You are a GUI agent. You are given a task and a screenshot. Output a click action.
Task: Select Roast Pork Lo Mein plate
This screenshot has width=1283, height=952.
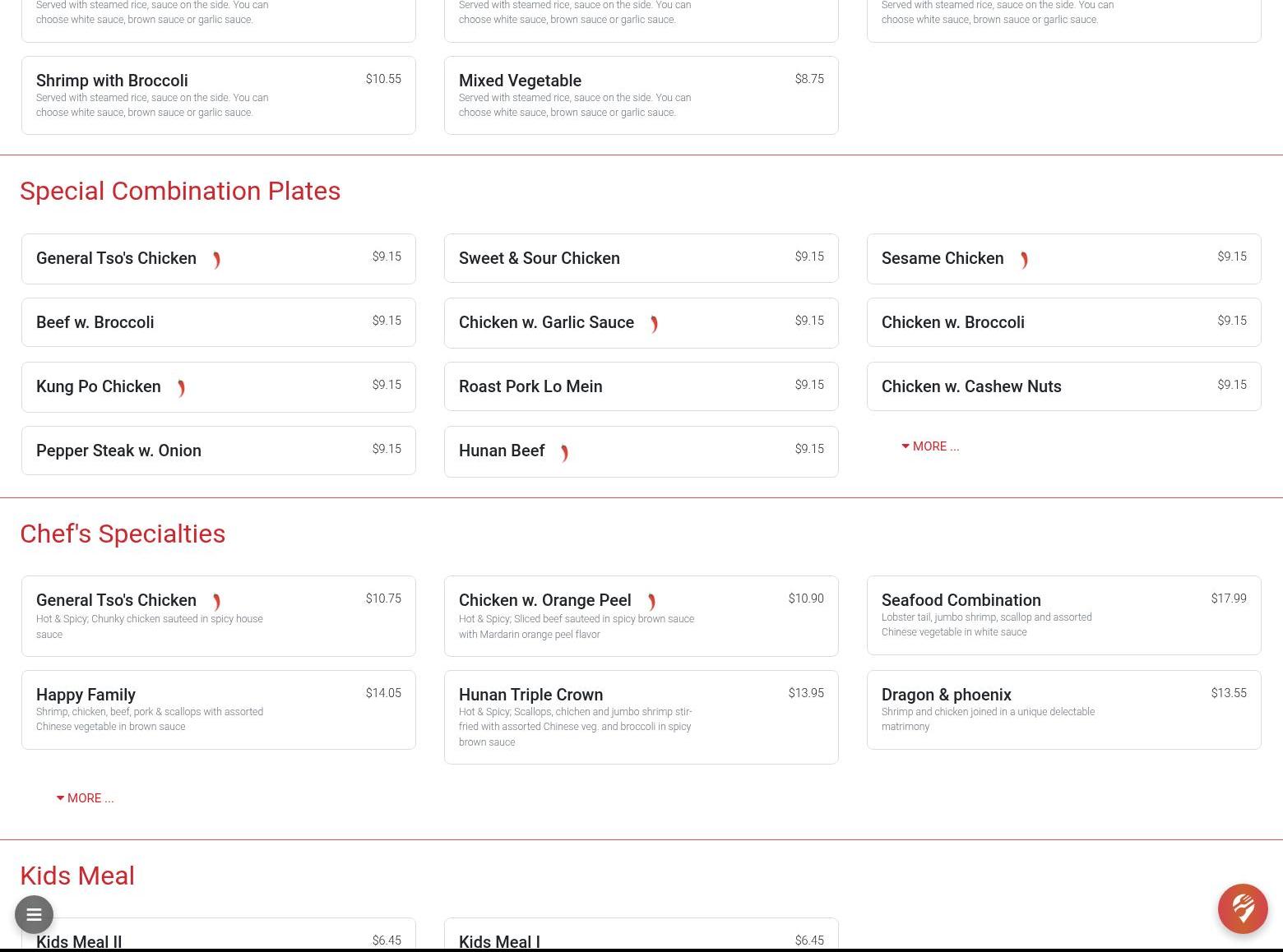coord(641,386)
